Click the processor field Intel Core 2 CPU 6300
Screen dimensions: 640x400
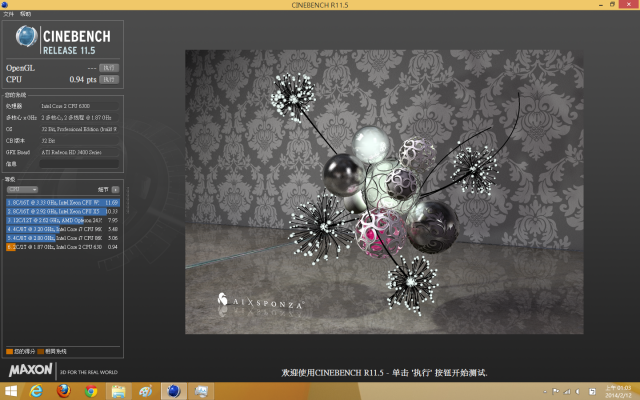[x=79, y=106]
